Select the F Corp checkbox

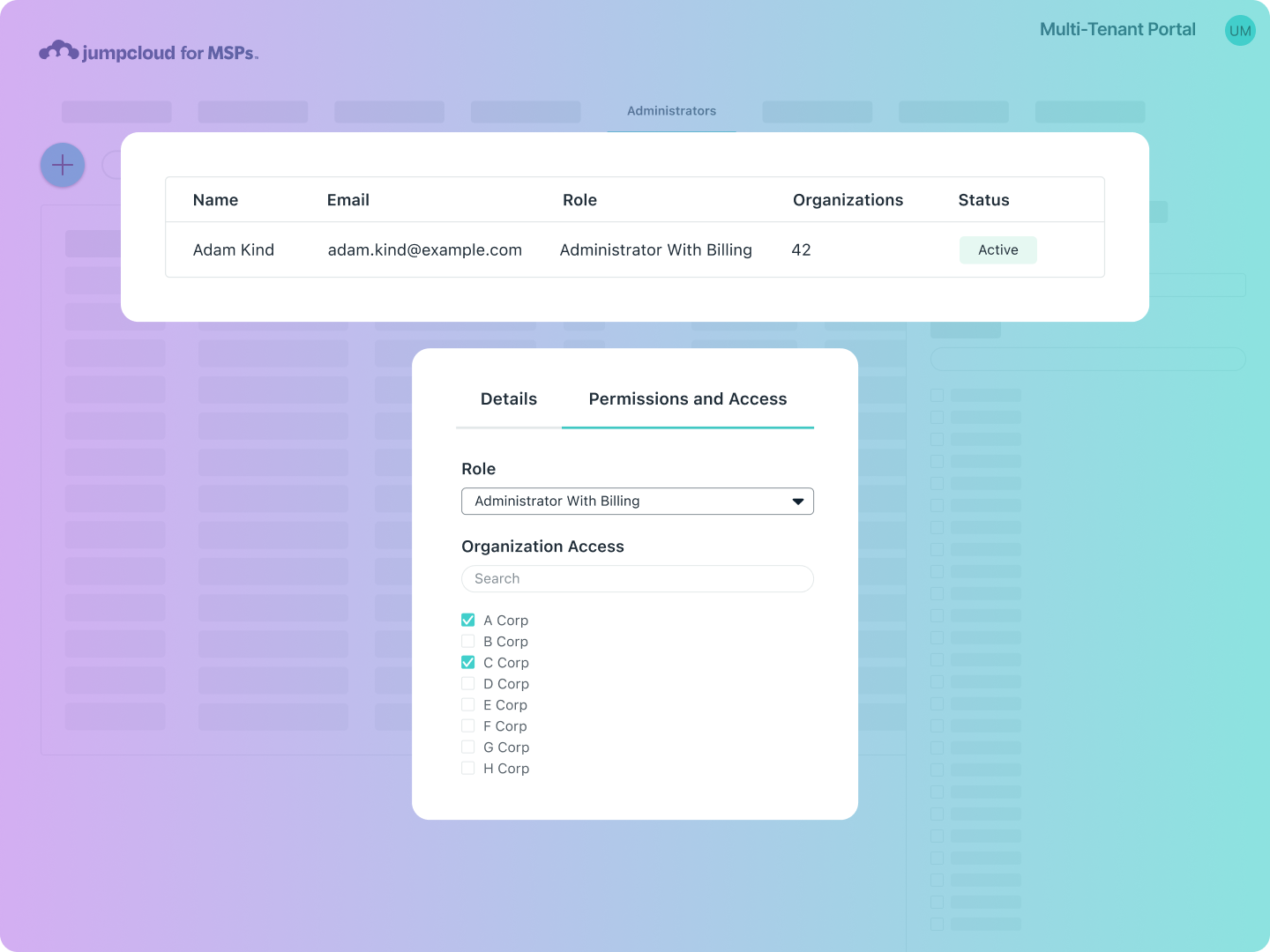click(468, 725)
